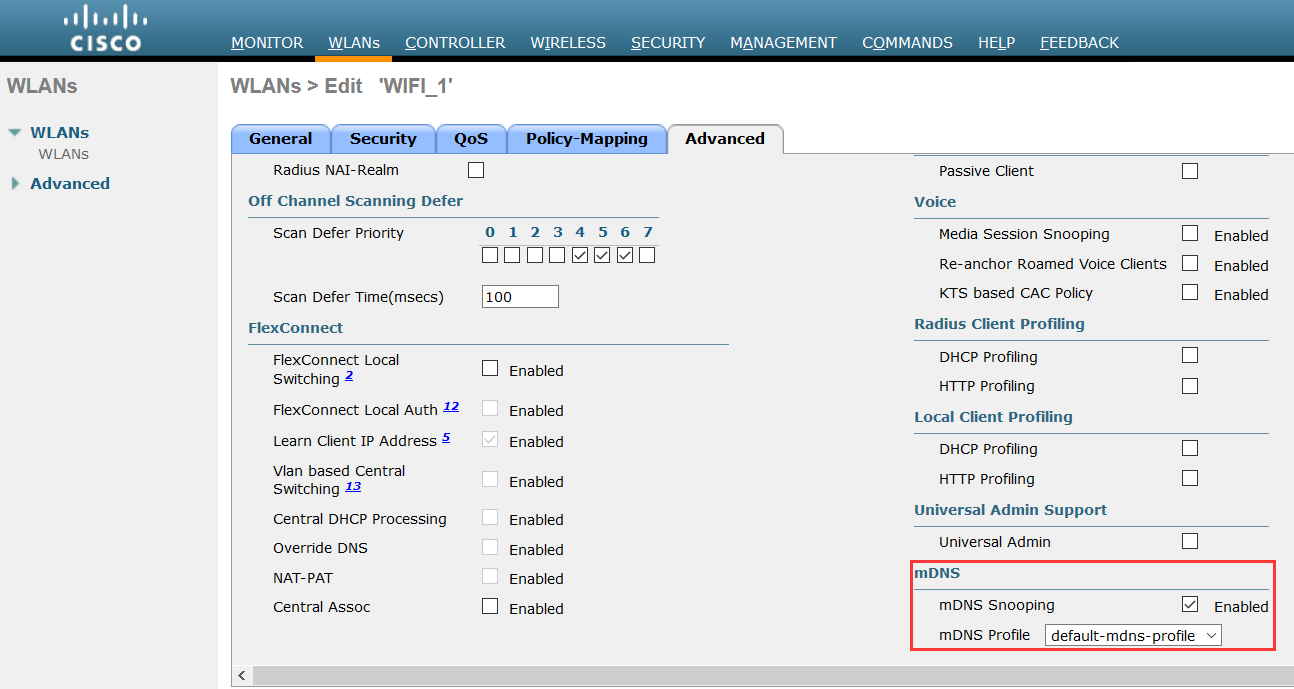
Task: Check the Radius NAI-Realm box
Action: [x=476, y=171]
